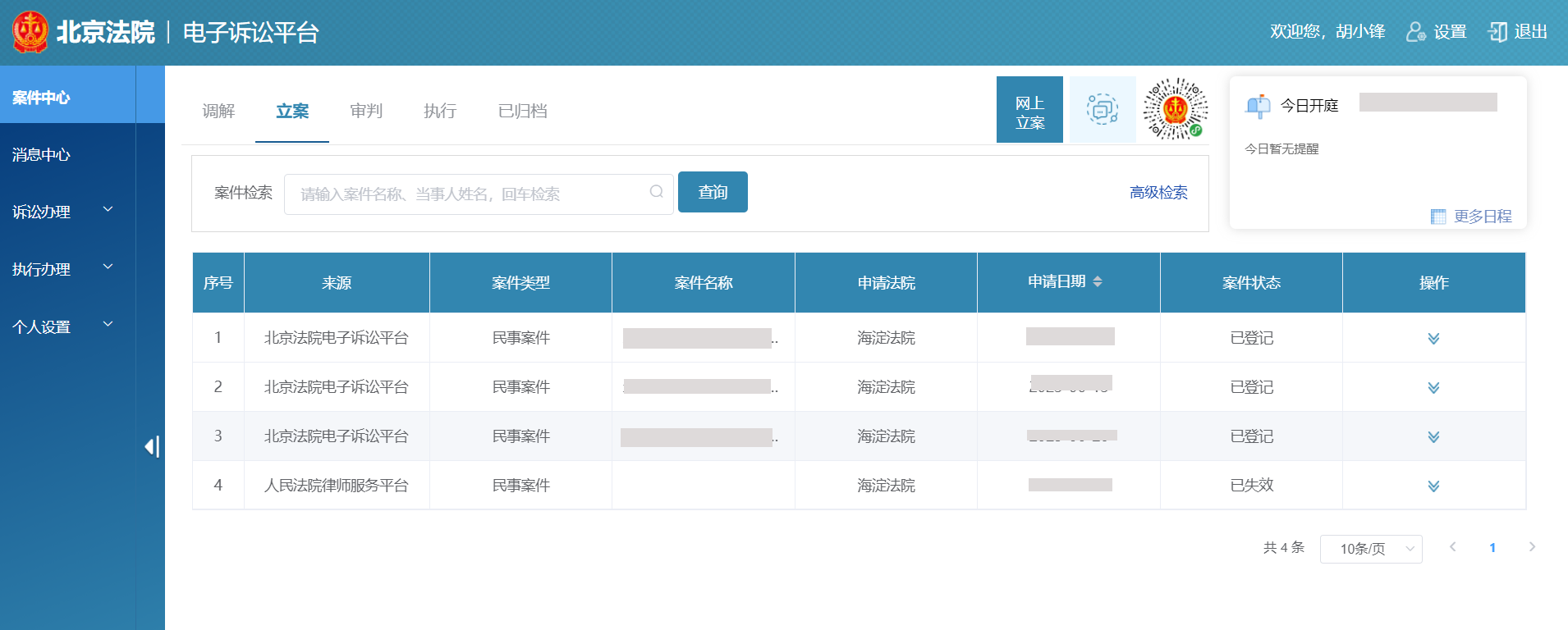Click the 案件状态 column header
This screenshot has width=1568, height=630.
[x=1251, y=283]
